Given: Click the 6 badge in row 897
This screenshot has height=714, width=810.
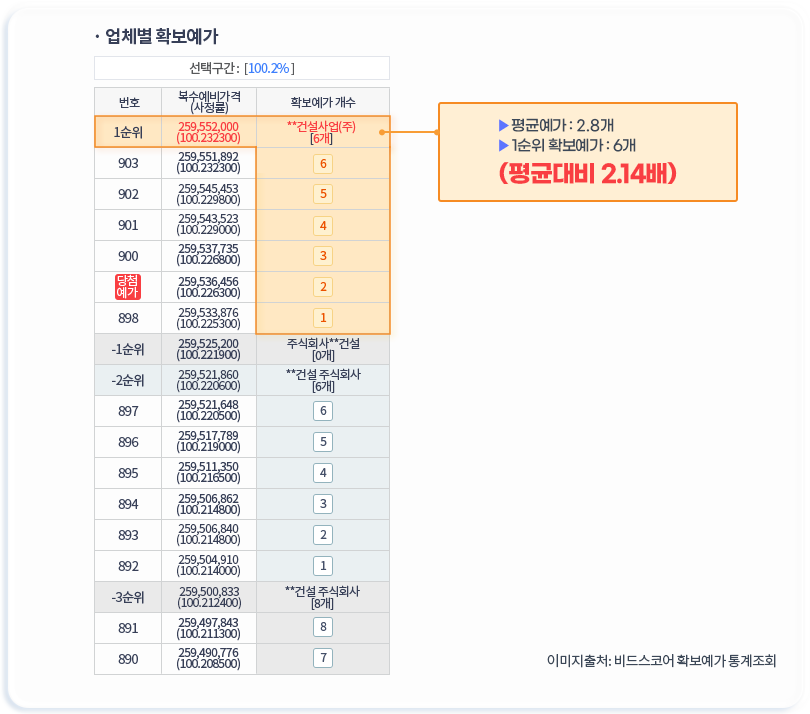Looking at the screenshot, I should point(323,411).
